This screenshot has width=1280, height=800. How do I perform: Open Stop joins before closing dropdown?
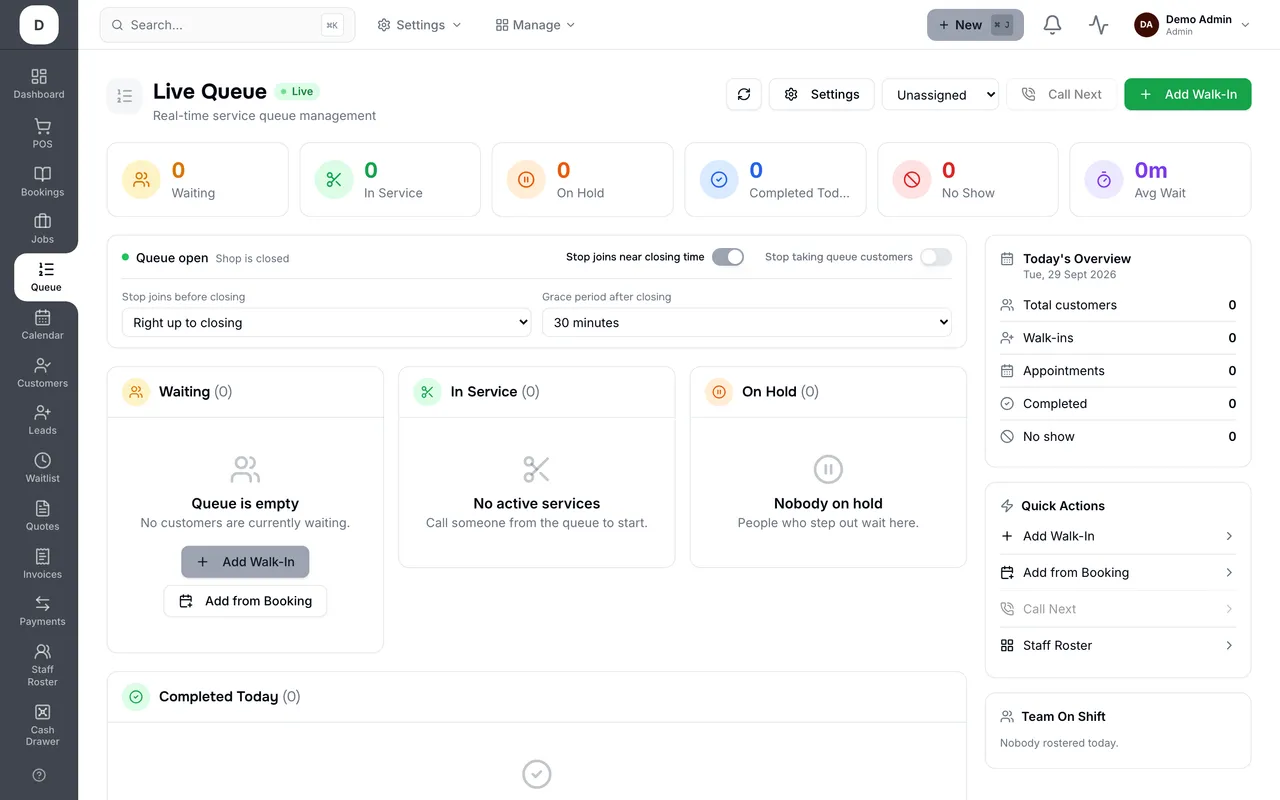tap(326, 322)
